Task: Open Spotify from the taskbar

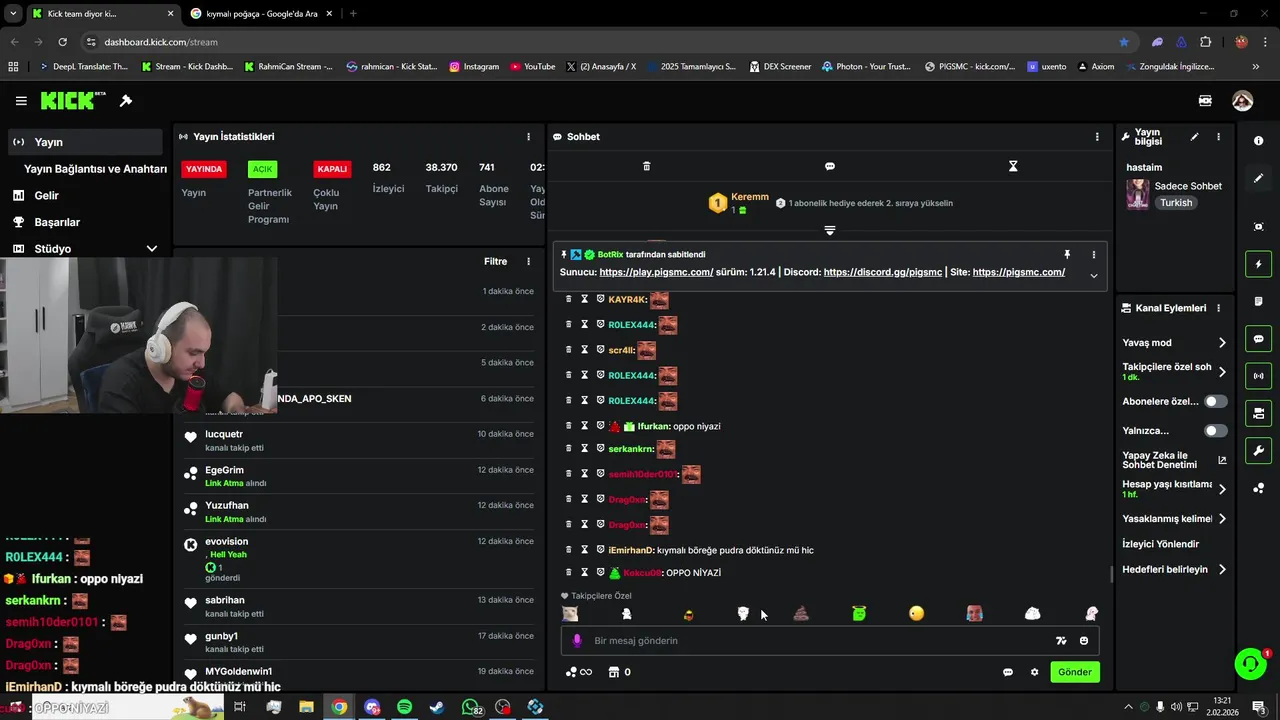Action: (404, 707)
